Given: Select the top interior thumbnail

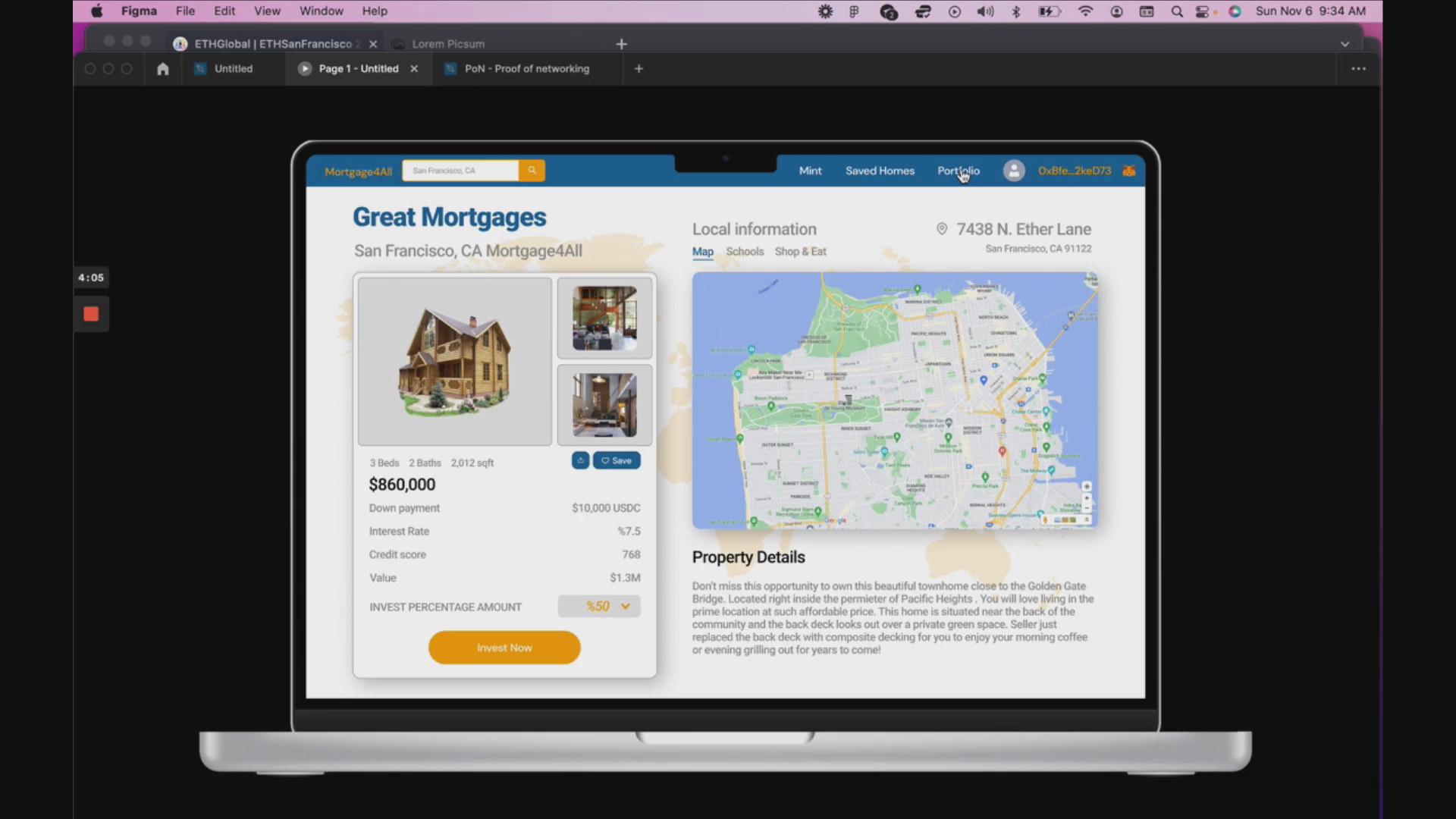Looking at the screenshot, I should tap(604, 318).
